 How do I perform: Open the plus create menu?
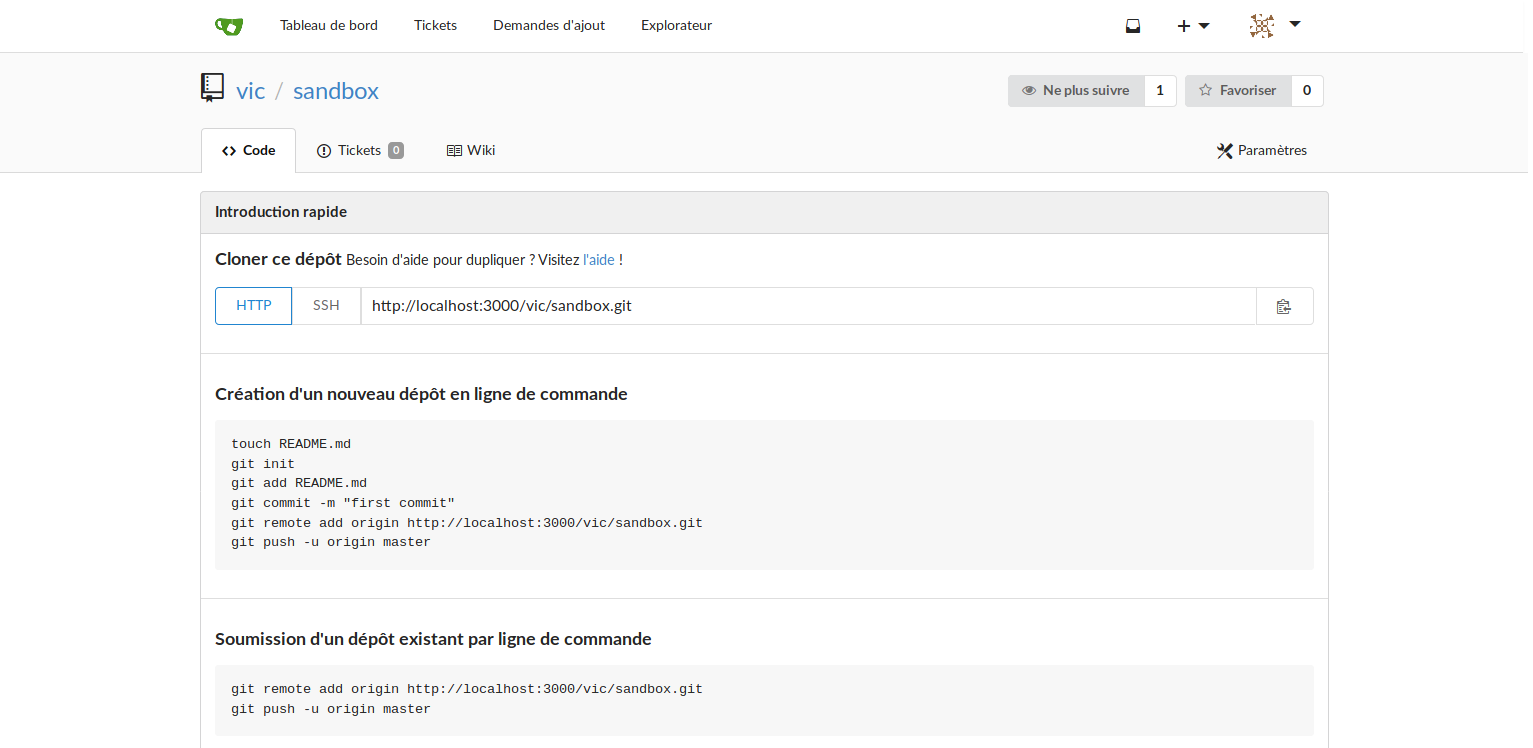(1193, 26)
